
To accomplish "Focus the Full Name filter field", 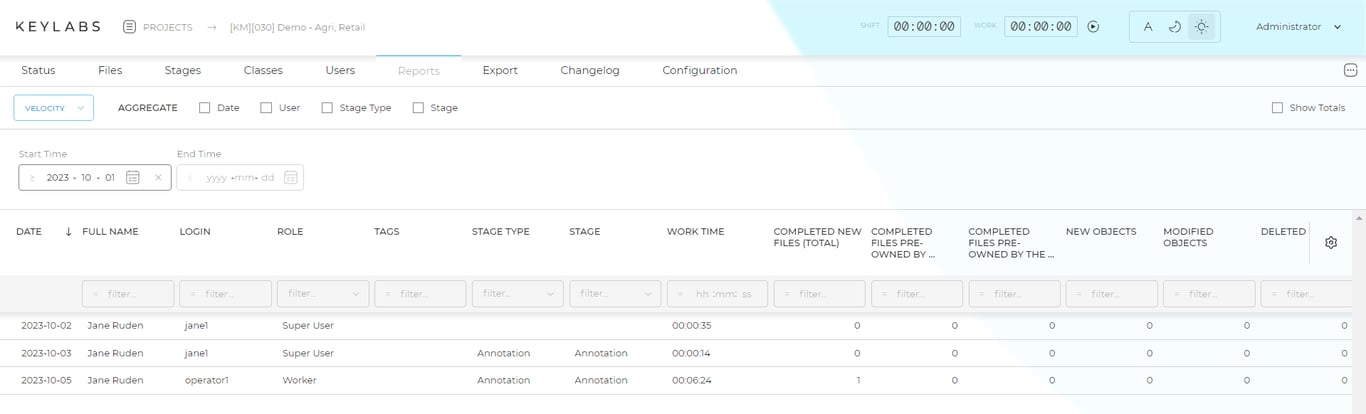I will pyautogui.click(x=127, y=294).
